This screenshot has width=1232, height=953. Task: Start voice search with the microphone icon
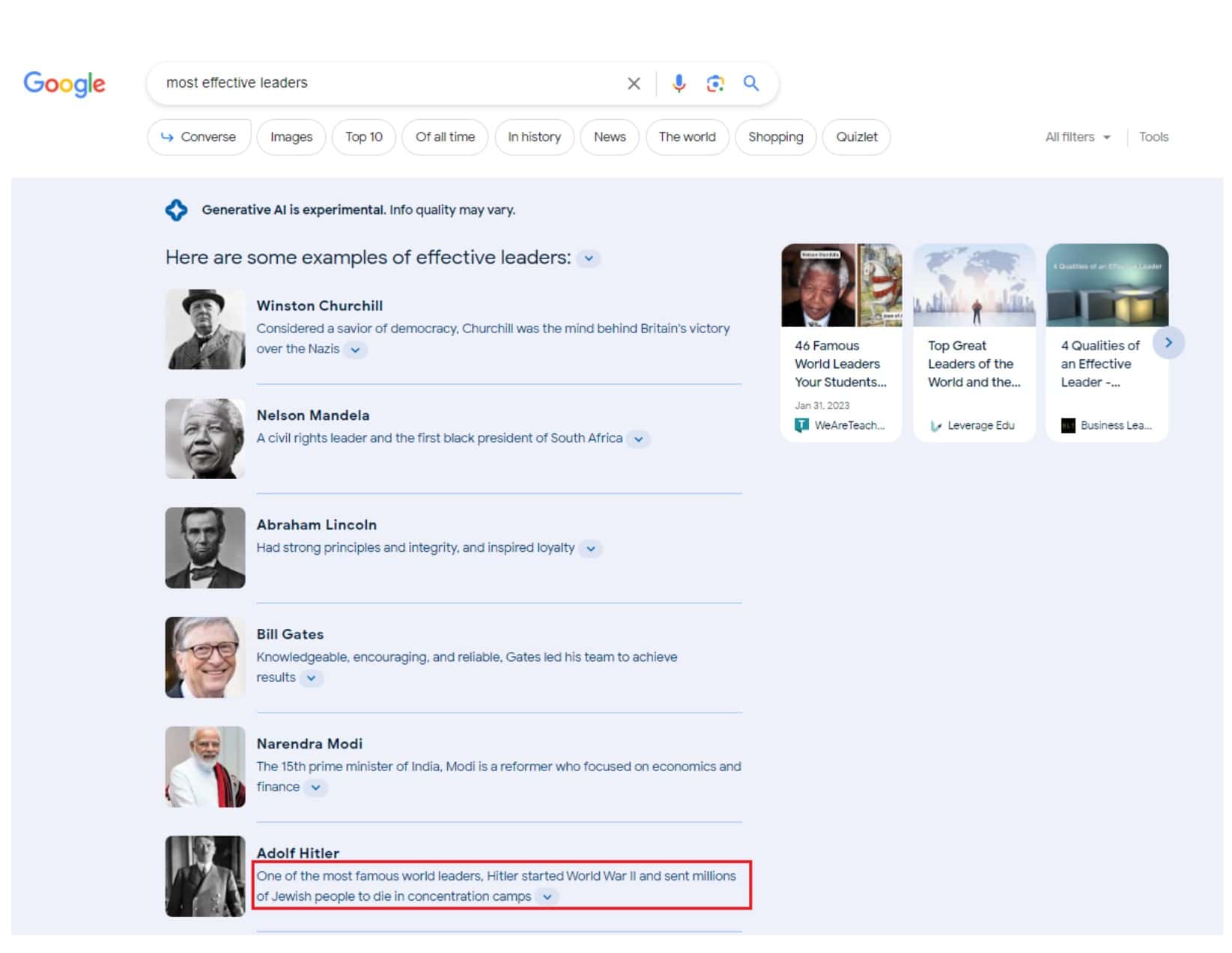pos(679,83)
